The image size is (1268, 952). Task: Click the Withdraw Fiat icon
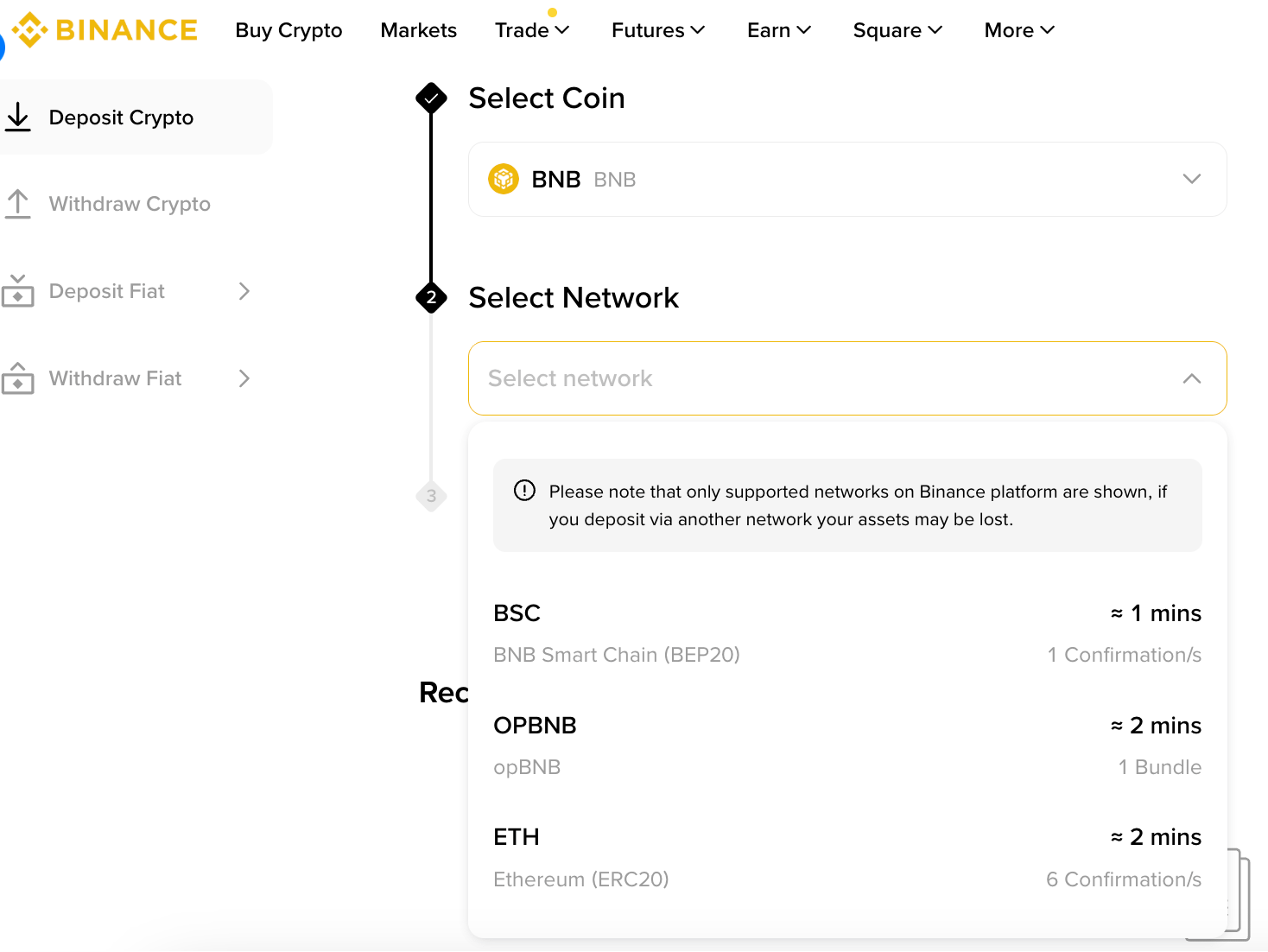[x=18, y=378]
